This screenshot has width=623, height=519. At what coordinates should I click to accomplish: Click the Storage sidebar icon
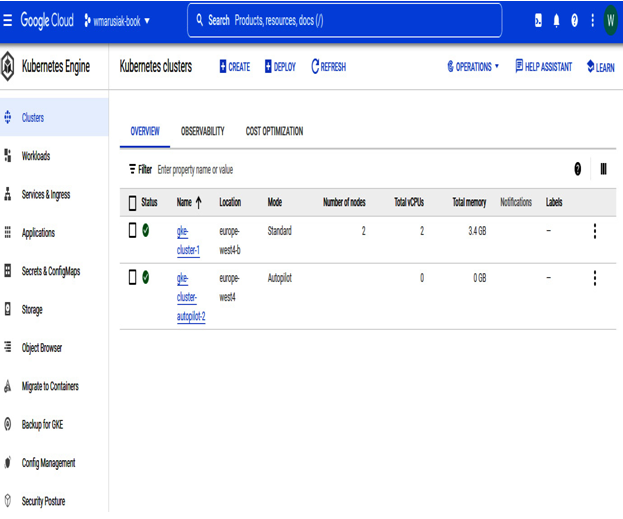pyautogui.click(x=8, y=309)
